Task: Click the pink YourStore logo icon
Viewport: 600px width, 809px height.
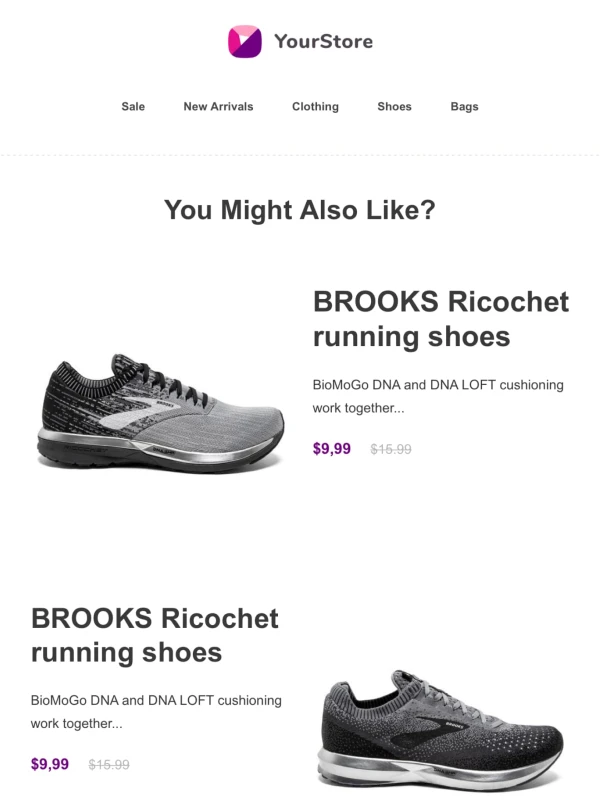Action: point(245,41)
